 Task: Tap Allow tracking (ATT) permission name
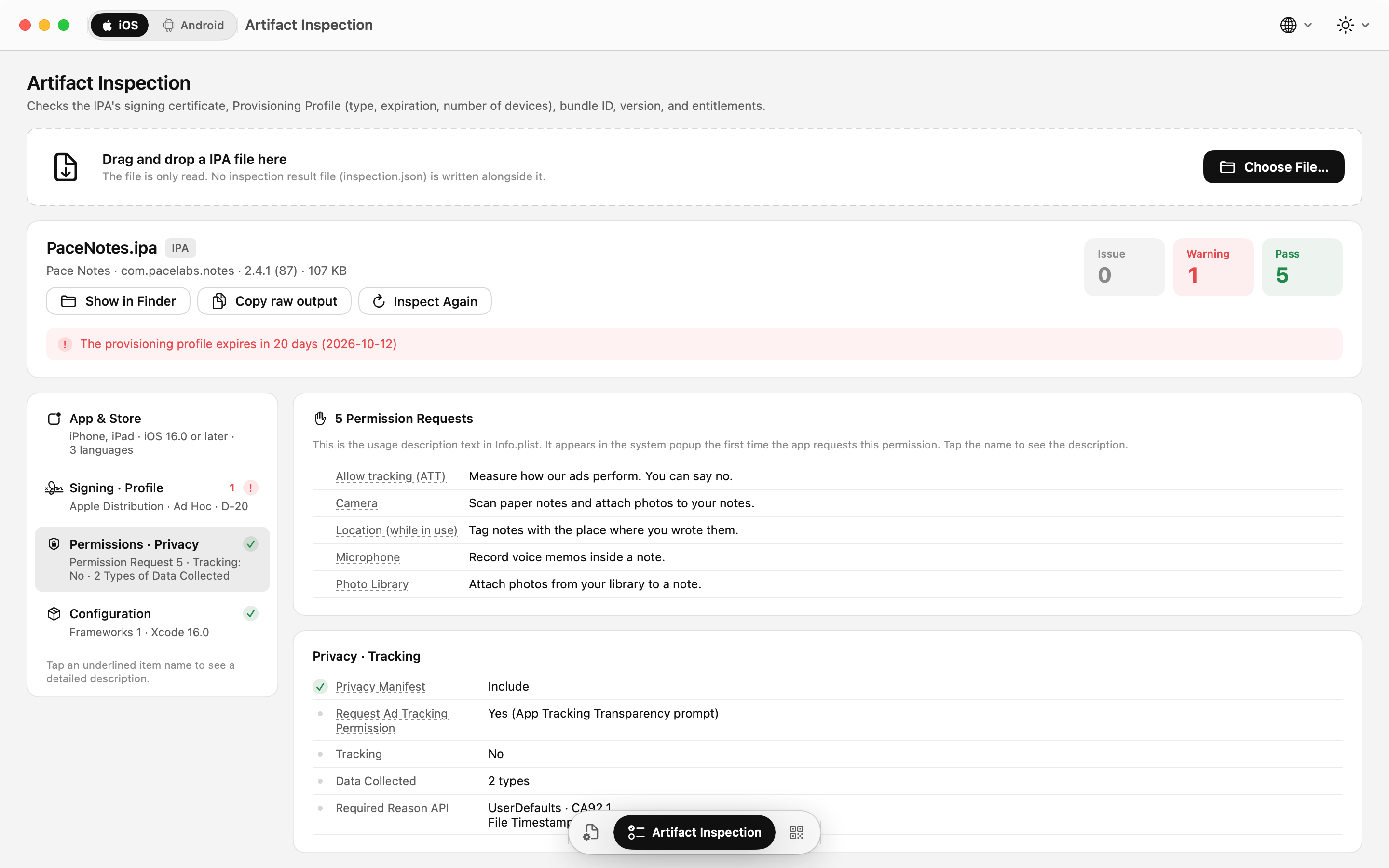pos(390,476)
